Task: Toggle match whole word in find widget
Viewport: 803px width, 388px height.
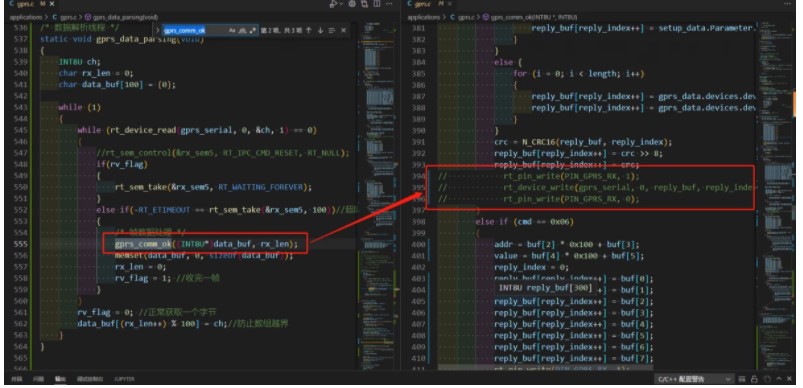Action: point(242,30)
